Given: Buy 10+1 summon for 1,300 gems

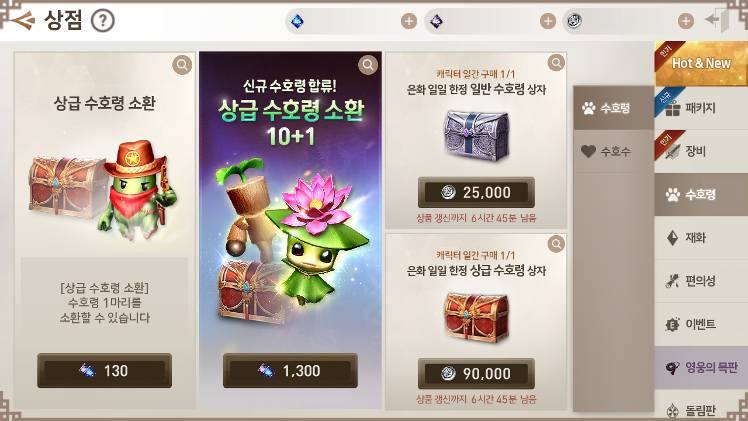Looking at the screenshot, I should click(290, 370).
